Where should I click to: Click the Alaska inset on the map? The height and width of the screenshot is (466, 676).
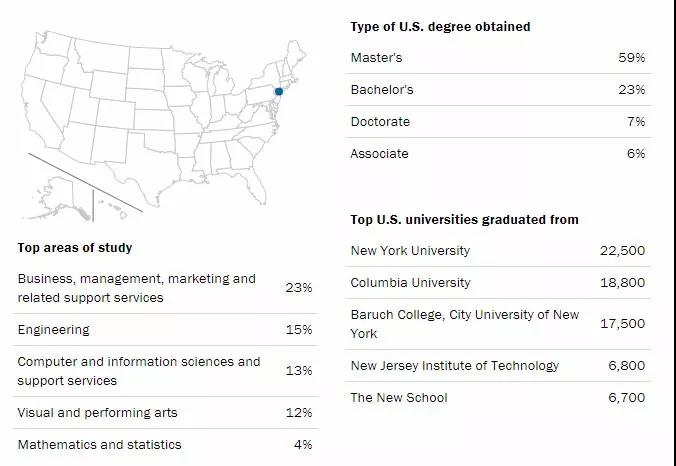coord(60,200)
